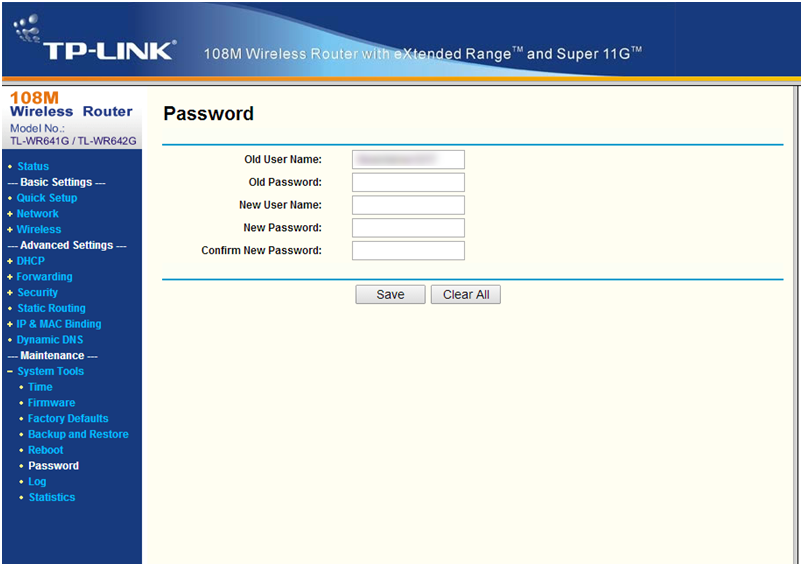Open the Status page
This screenshot has height=566, width=801.
pyautogui.click(x=33, y=167)
